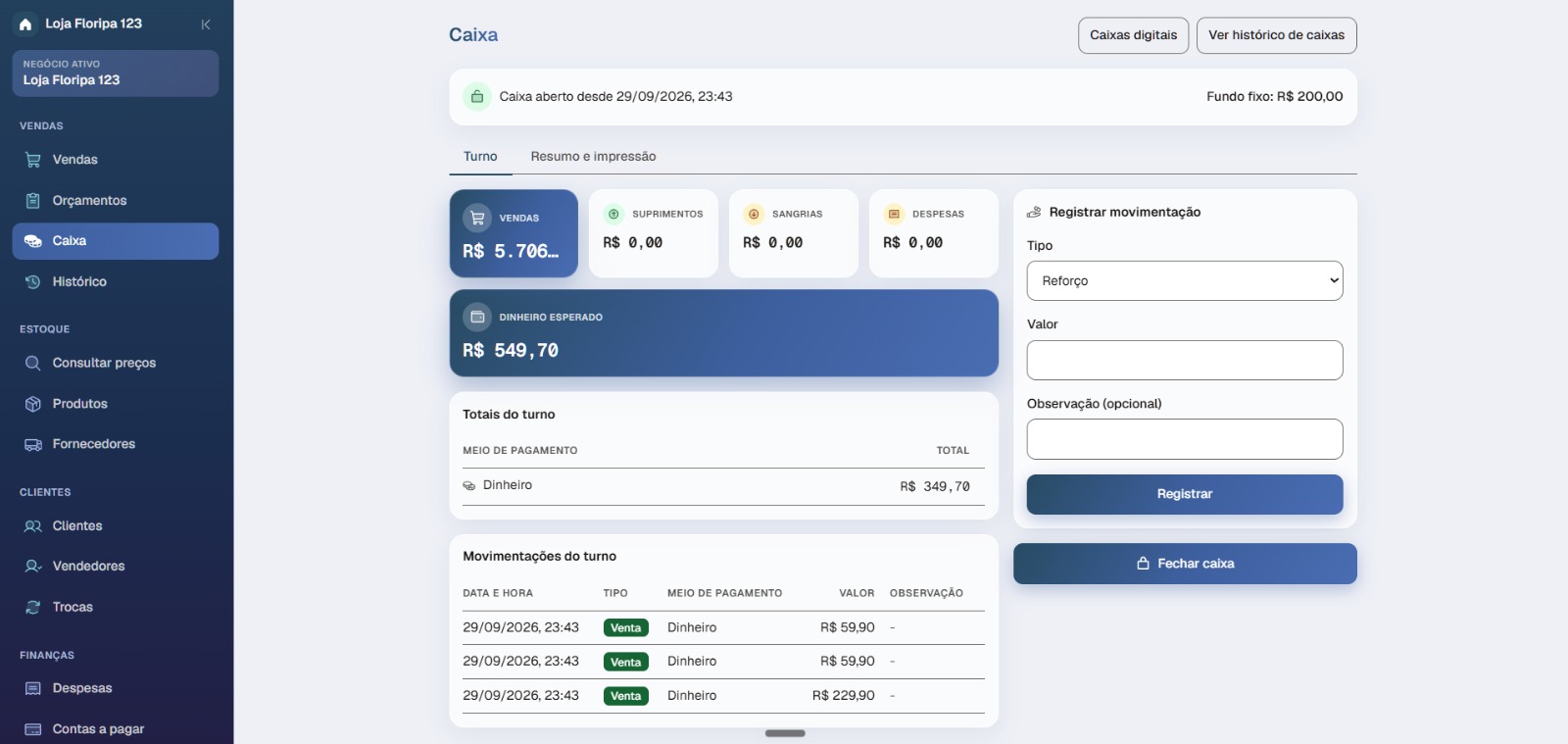Click the Despesas card icon in summary
1568x744 pixels.
[894, 214]
